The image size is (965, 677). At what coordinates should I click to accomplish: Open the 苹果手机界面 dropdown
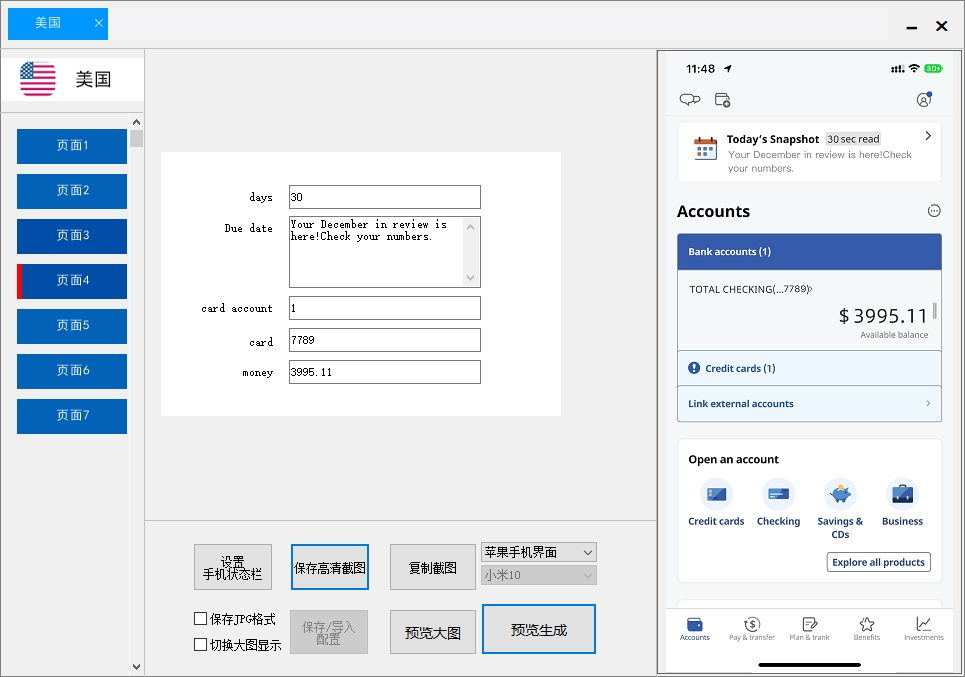[x=538, y=552]
